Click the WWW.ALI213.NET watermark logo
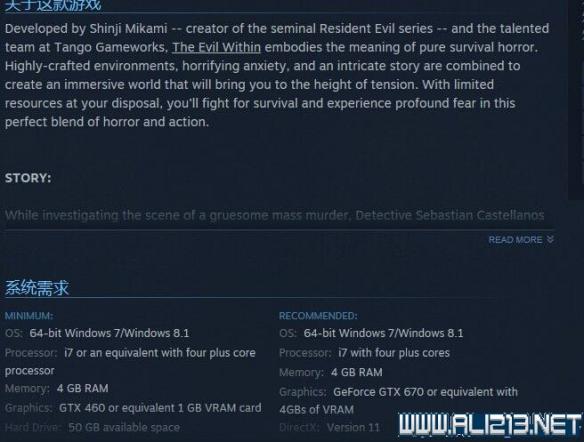584x442 pixels. click(490, 425)
